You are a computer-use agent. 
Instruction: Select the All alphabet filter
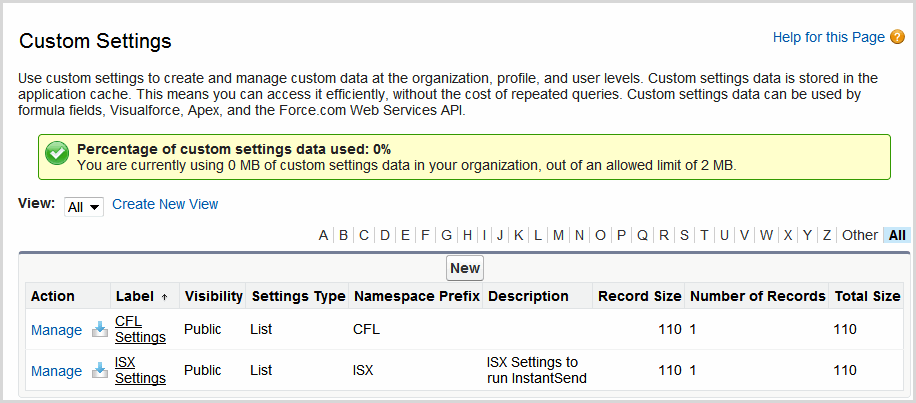click(x=897, y=235)
